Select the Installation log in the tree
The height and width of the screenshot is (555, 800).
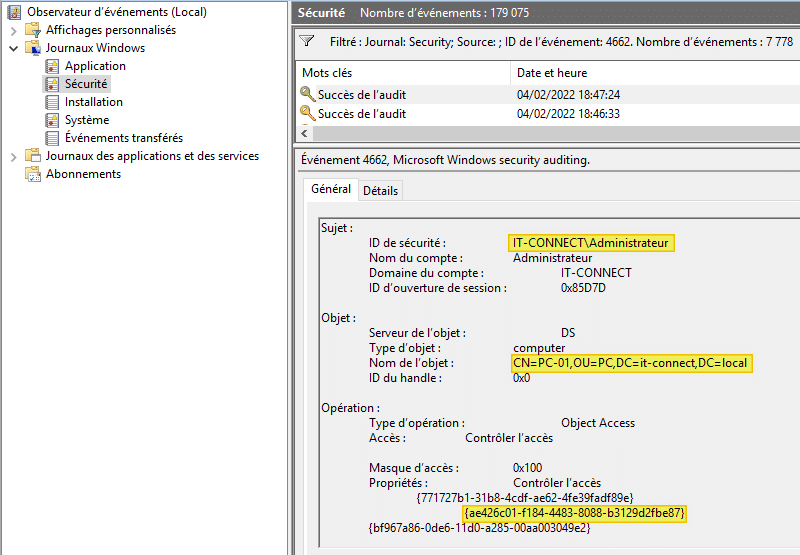(94, 102)
